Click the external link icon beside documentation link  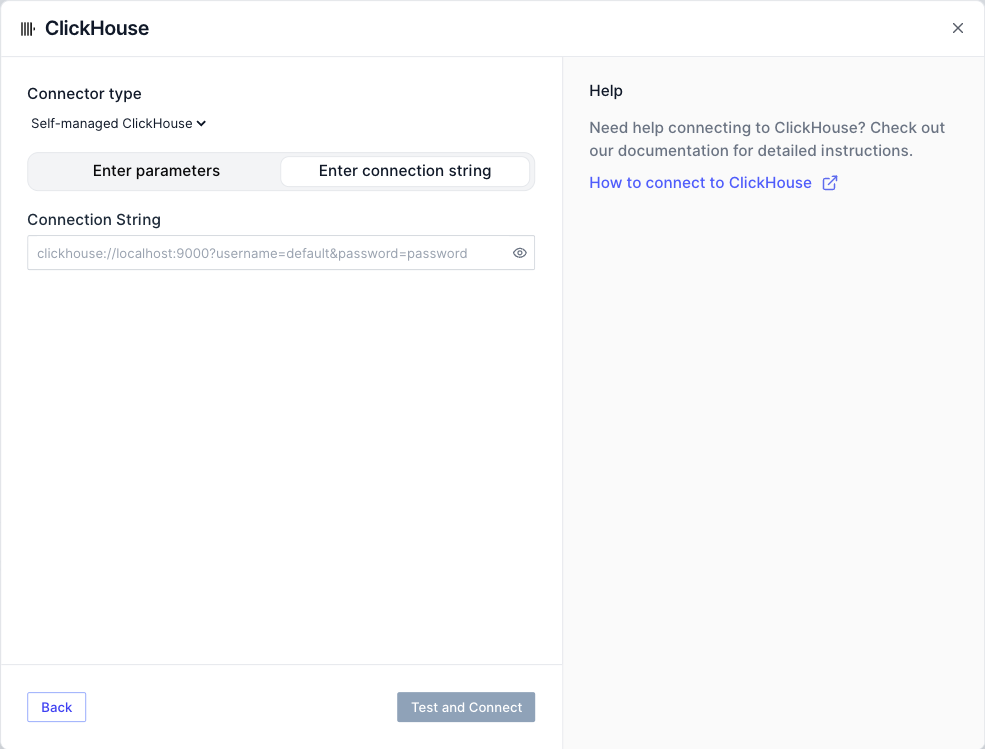pos(830,183)
